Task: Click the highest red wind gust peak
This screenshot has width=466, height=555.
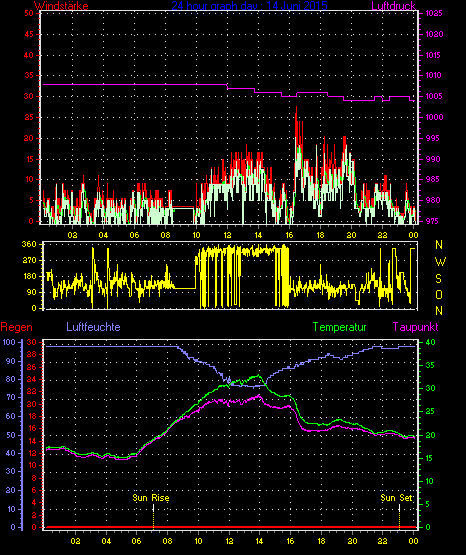Action: [x=297, y=108]
